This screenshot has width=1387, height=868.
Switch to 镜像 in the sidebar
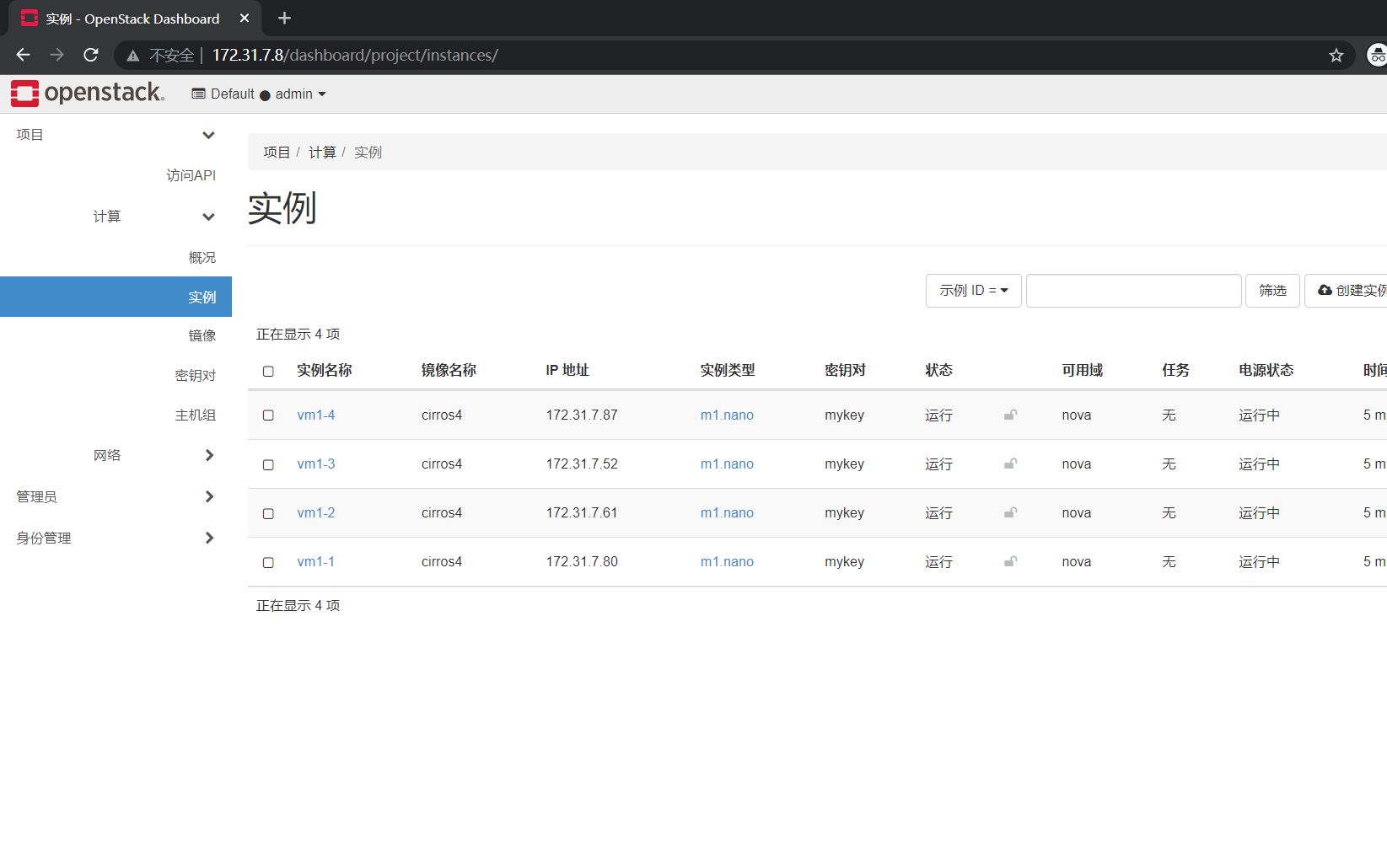click(202, 335)
